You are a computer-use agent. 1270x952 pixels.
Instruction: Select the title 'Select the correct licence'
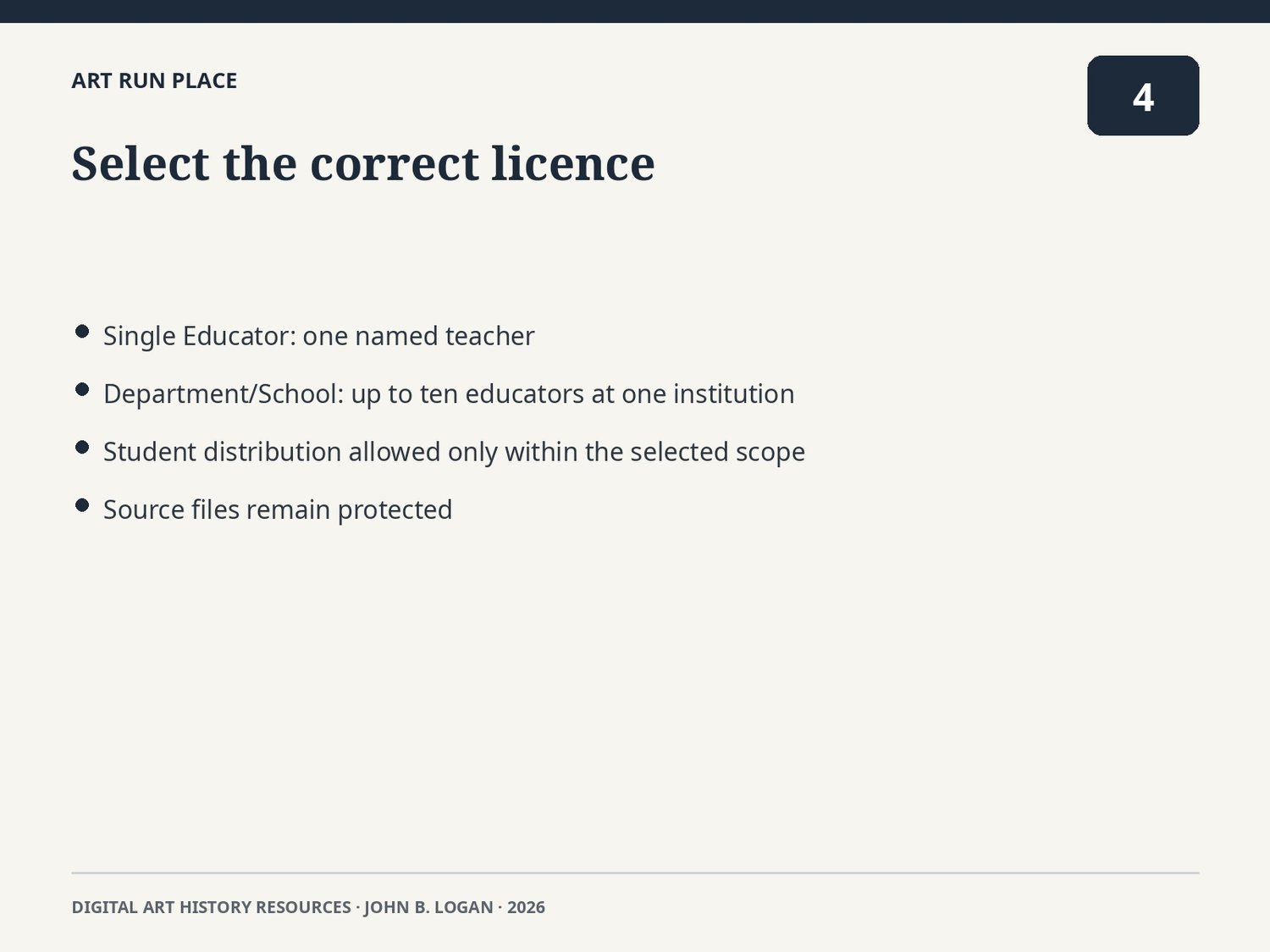click(363, 163)
